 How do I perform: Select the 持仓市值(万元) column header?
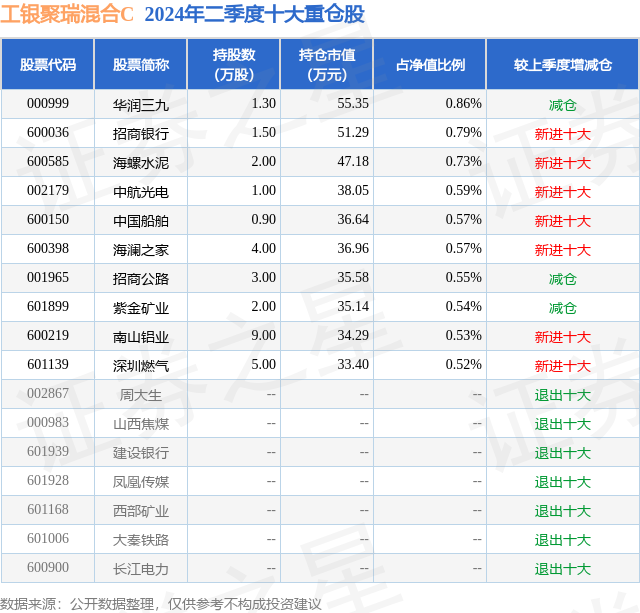pos(327,64)
